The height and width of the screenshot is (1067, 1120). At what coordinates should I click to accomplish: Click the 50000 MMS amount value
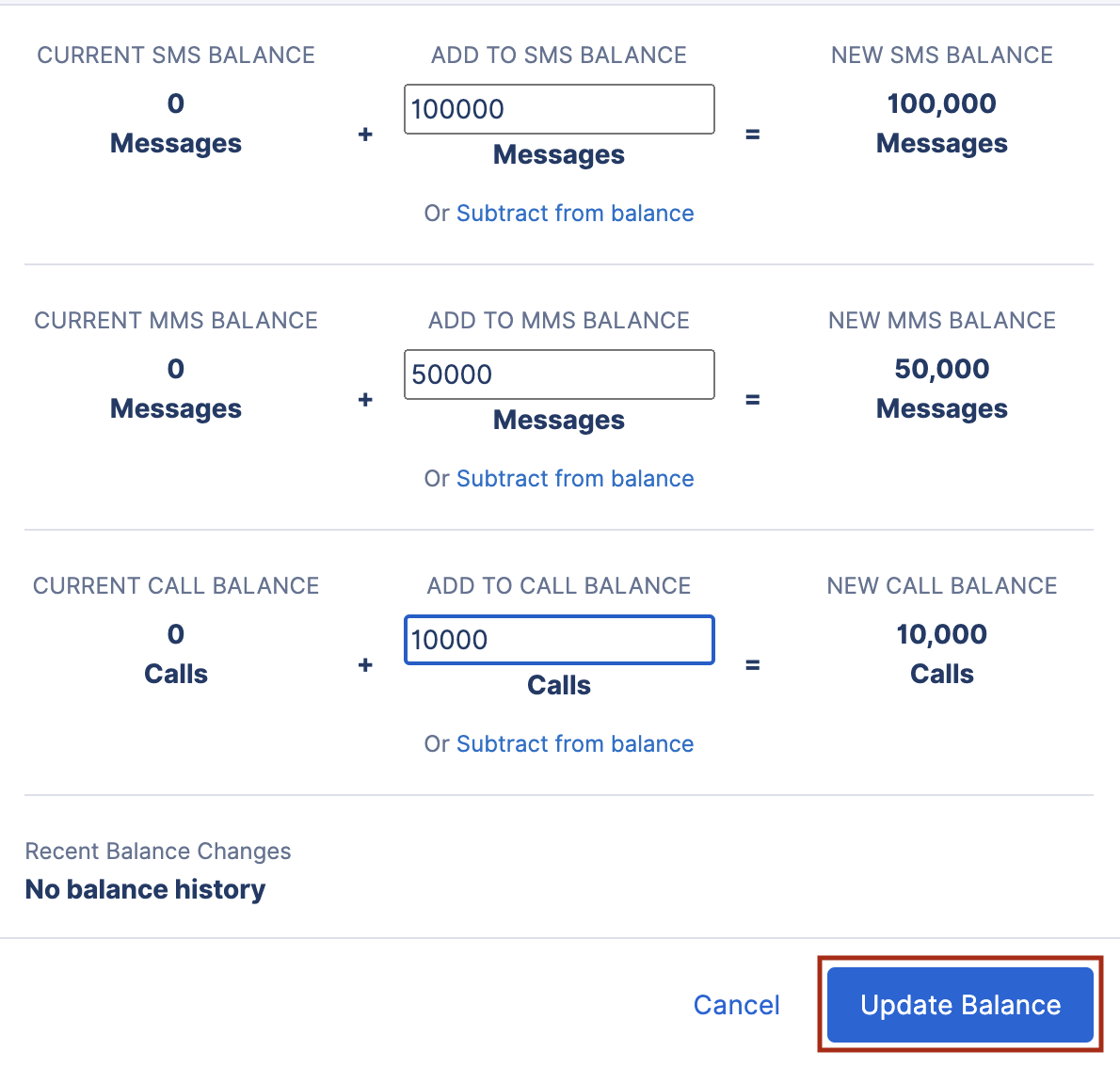point(450,374)
